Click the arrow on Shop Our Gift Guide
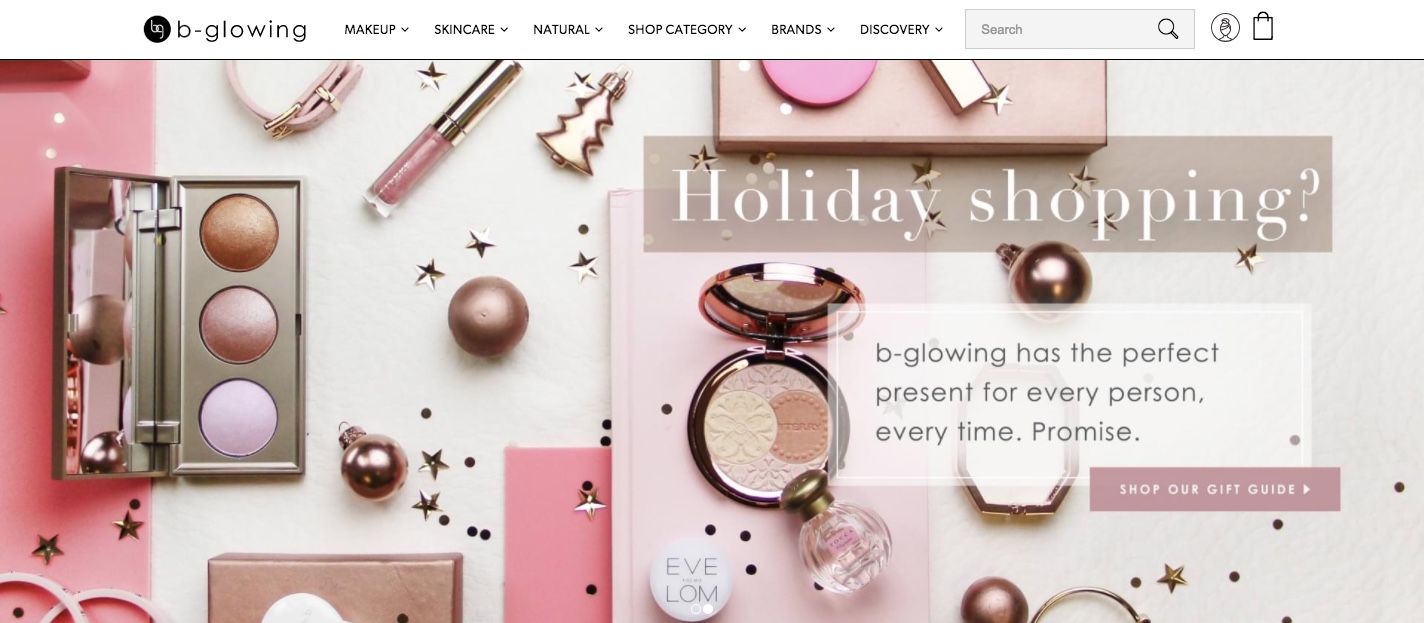 1306,489
